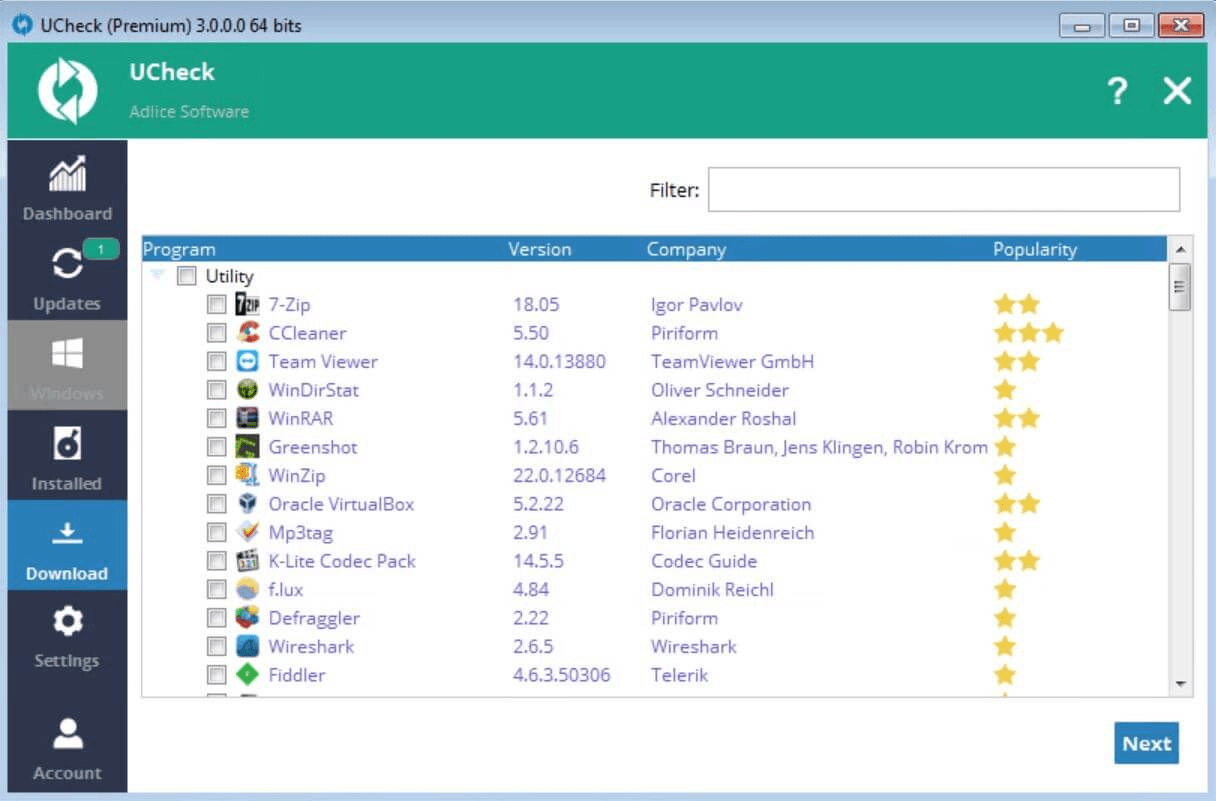
Task: Open the Dashboard panel
Action: pos(67,190)
